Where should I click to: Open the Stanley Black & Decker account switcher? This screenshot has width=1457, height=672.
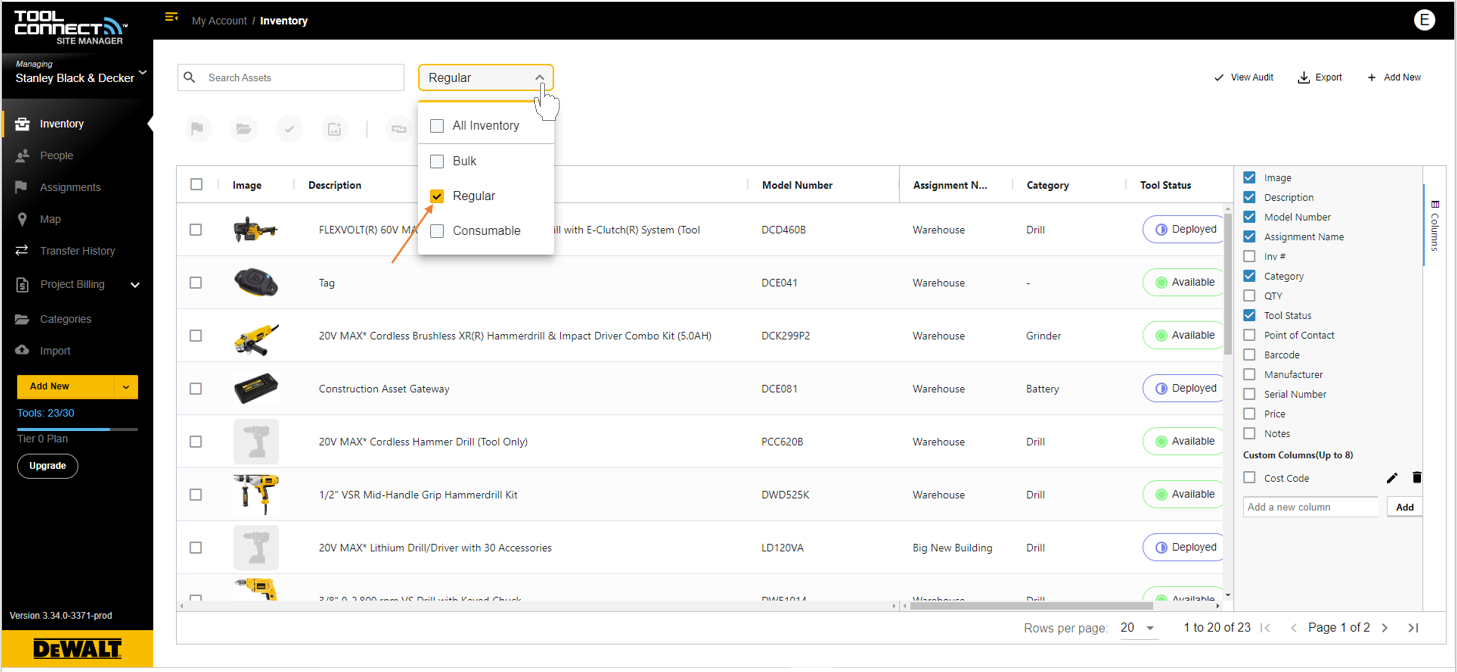tap(81, 73)
